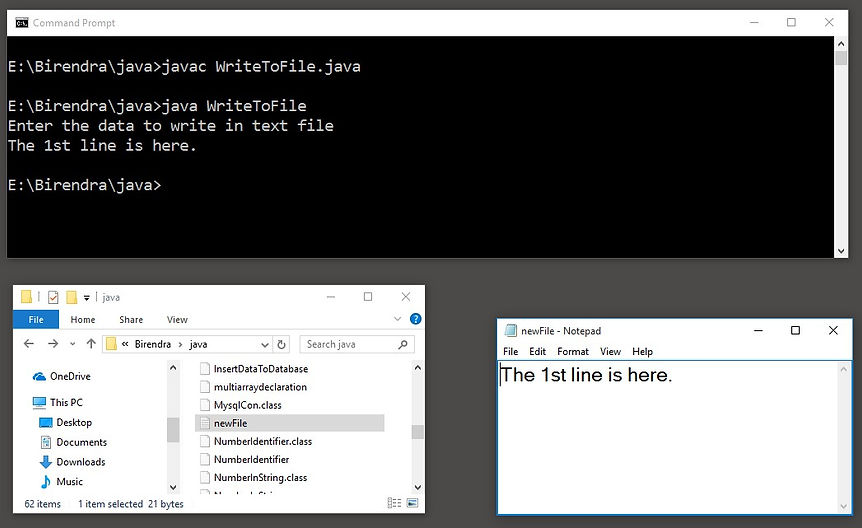Click the newFile document icon

point(205,423)
